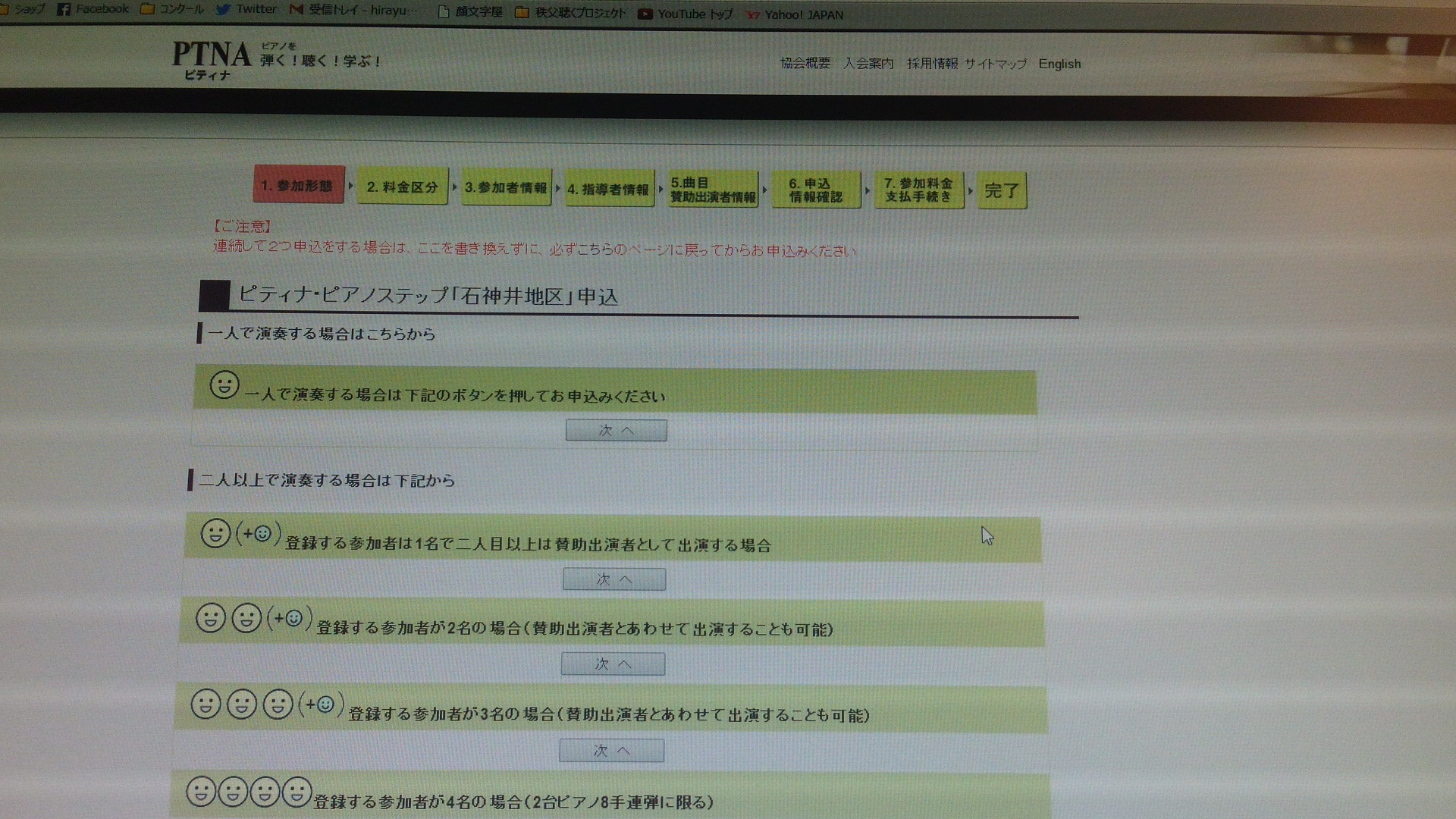Open the 秩父聴くプロジェクト bookmark folder
1456x819 pixels.
click(x=570, y=13)
